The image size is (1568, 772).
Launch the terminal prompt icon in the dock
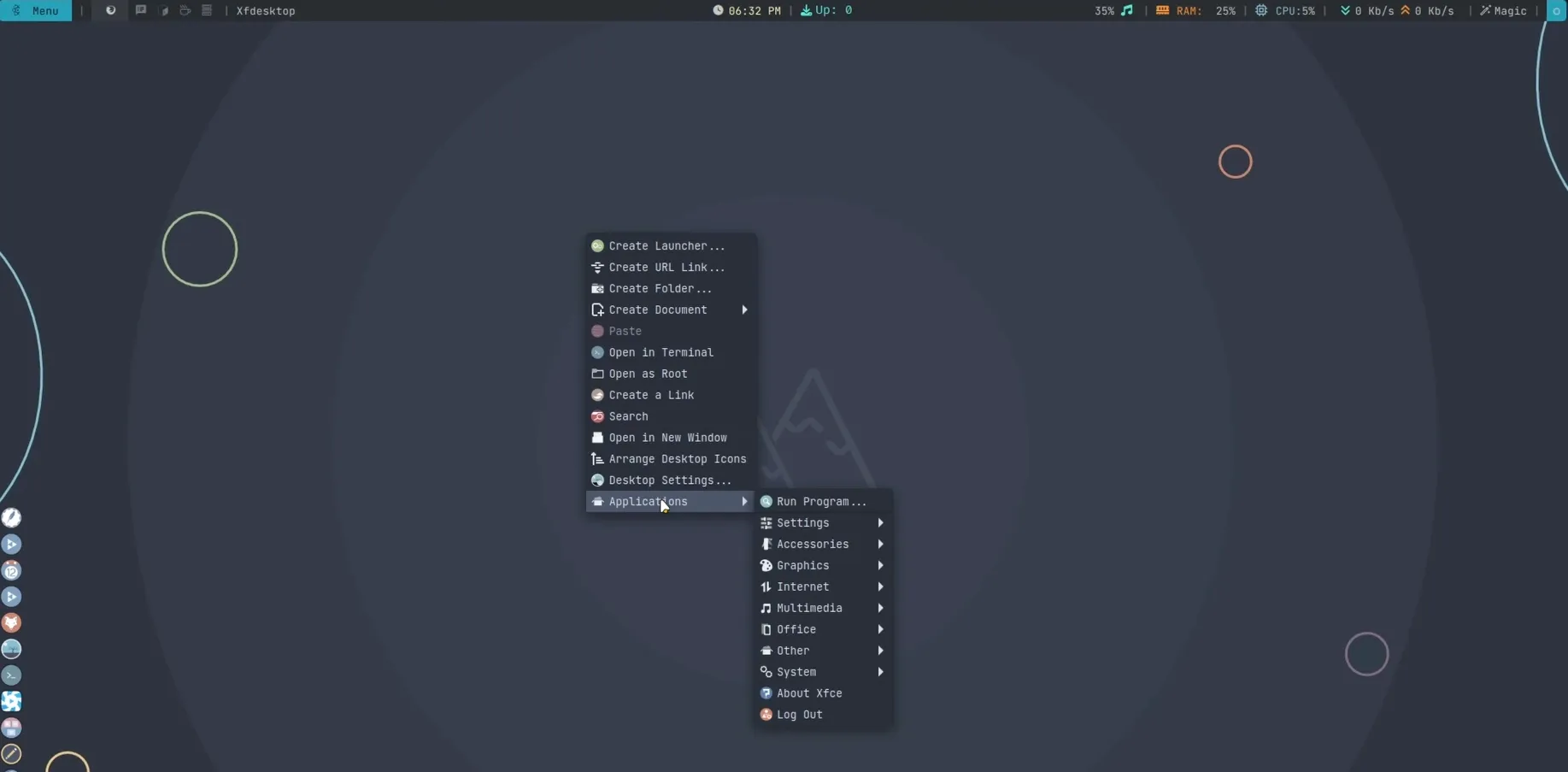click(11, 675)
